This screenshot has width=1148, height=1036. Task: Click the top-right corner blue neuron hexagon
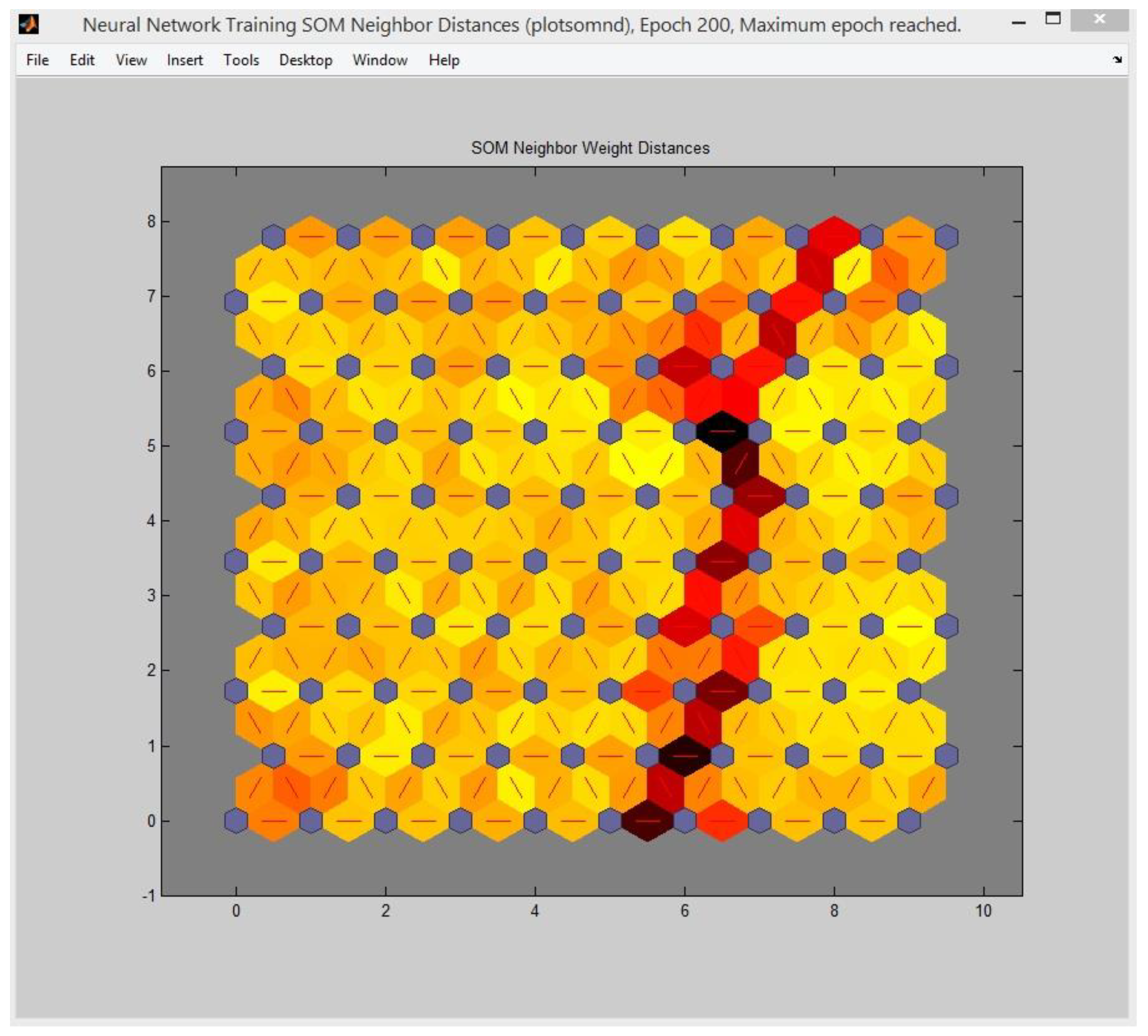[x=947, y=237]
